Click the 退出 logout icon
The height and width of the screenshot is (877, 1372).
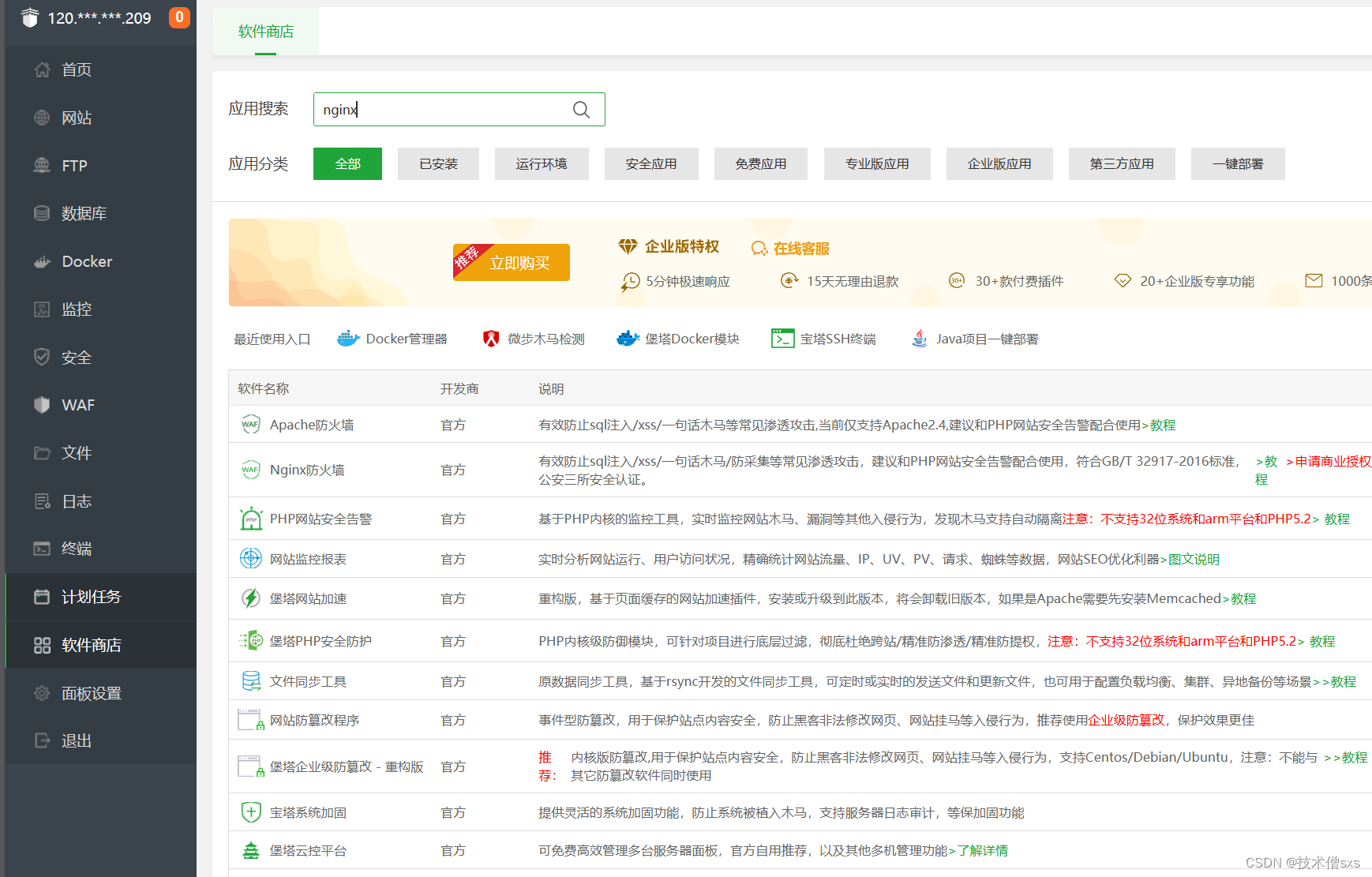point(42,740)
